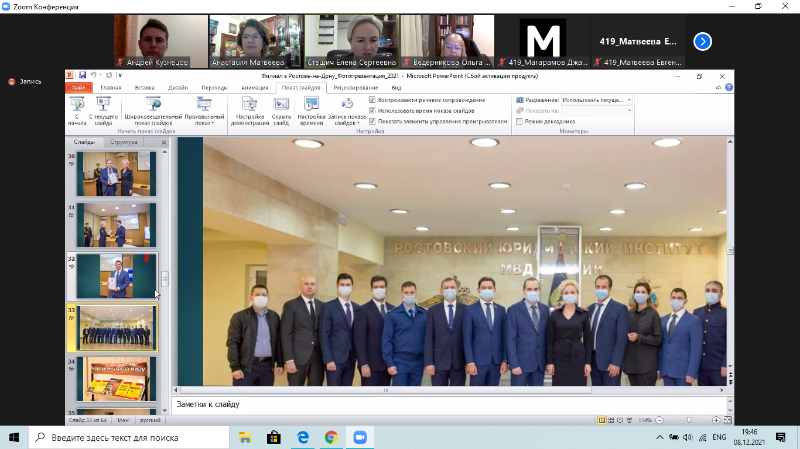Open Customize Quick Access Toolbar dropdown
This screenshot has width=800, height=449.
coord(119,76)
